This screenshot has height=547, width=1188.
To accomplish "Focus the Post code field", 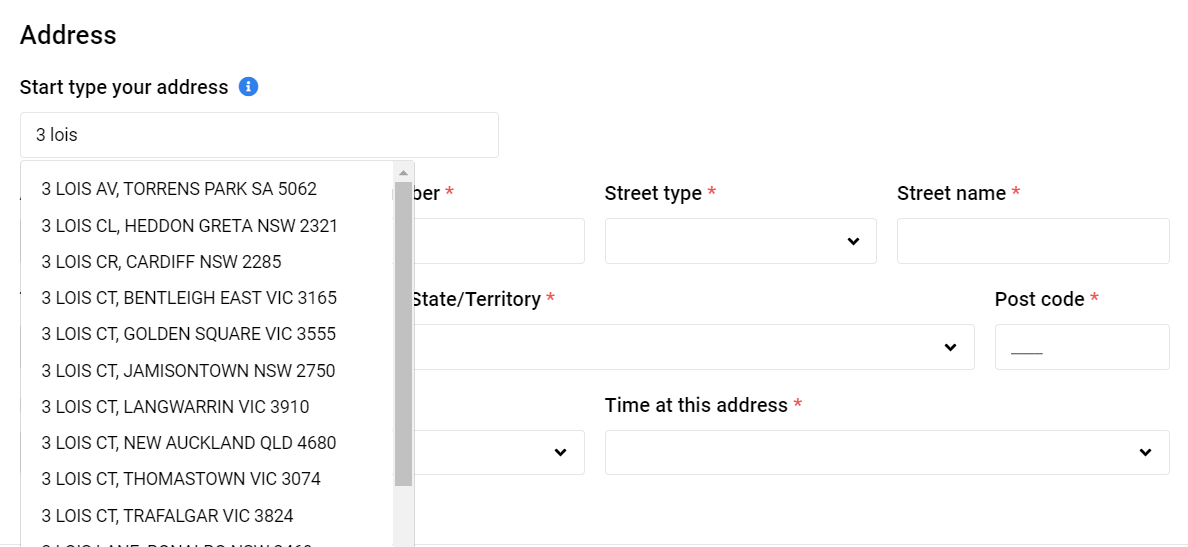I will coord(1081,347).
